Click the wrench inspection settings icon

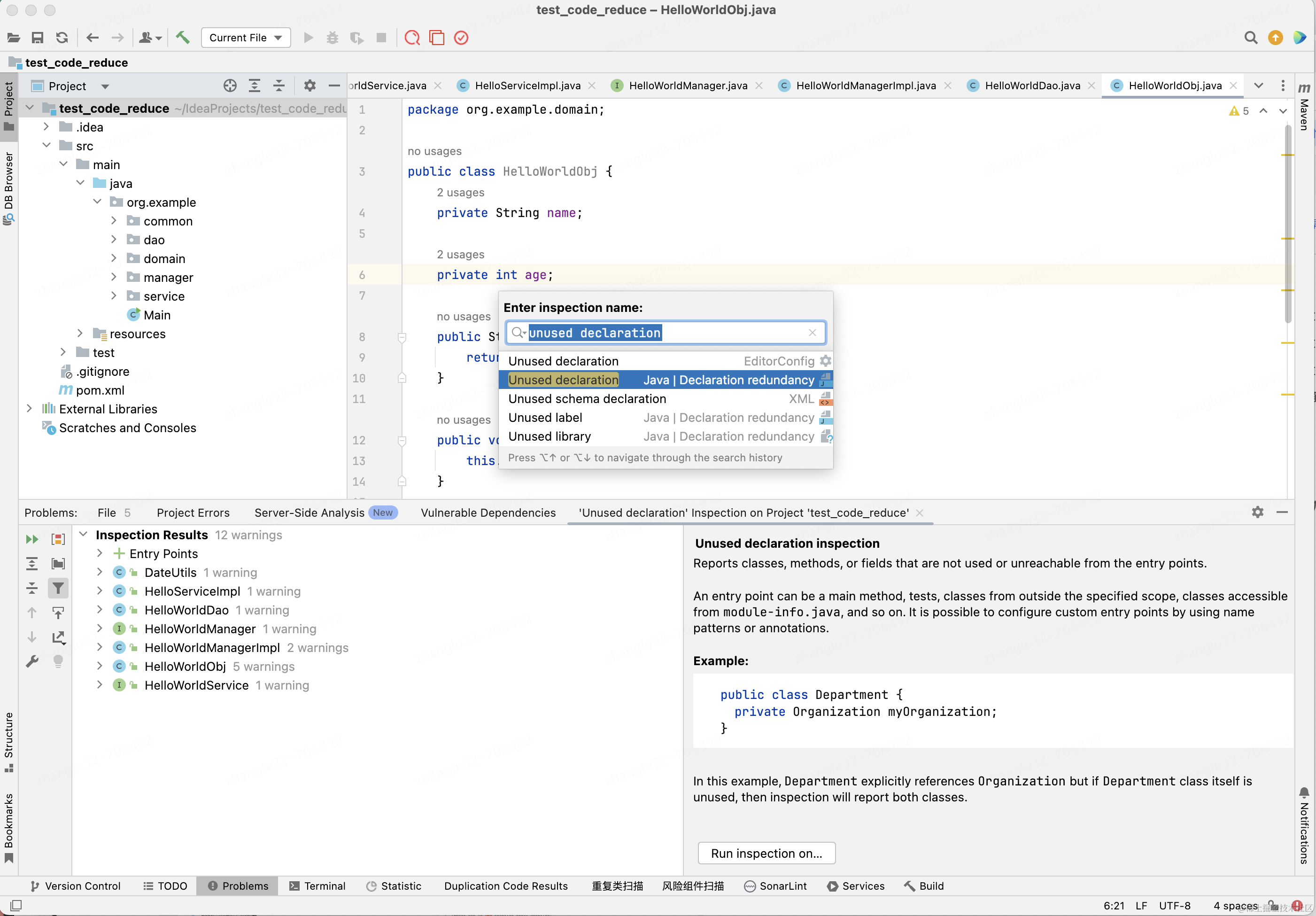tap(32, 661)
